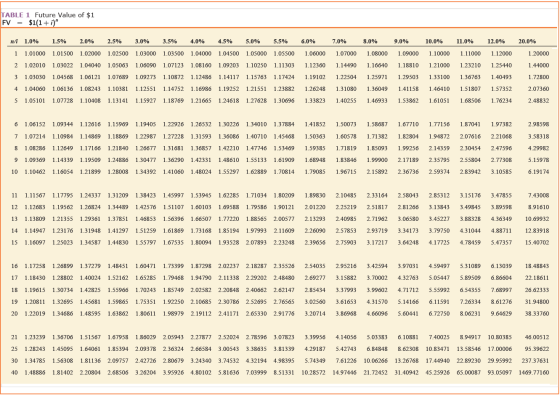
Task: Click value 7.40025 in row 21
Action: [x=439, y=337]
